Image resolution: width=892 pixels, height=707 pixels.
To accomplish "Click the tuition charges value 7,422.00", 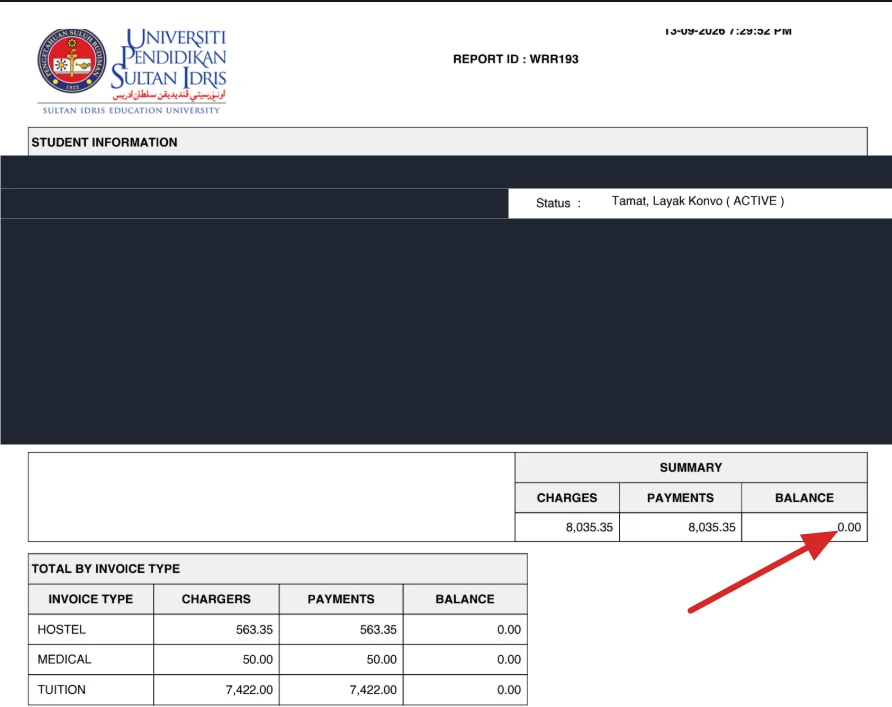I will point(249,689).
